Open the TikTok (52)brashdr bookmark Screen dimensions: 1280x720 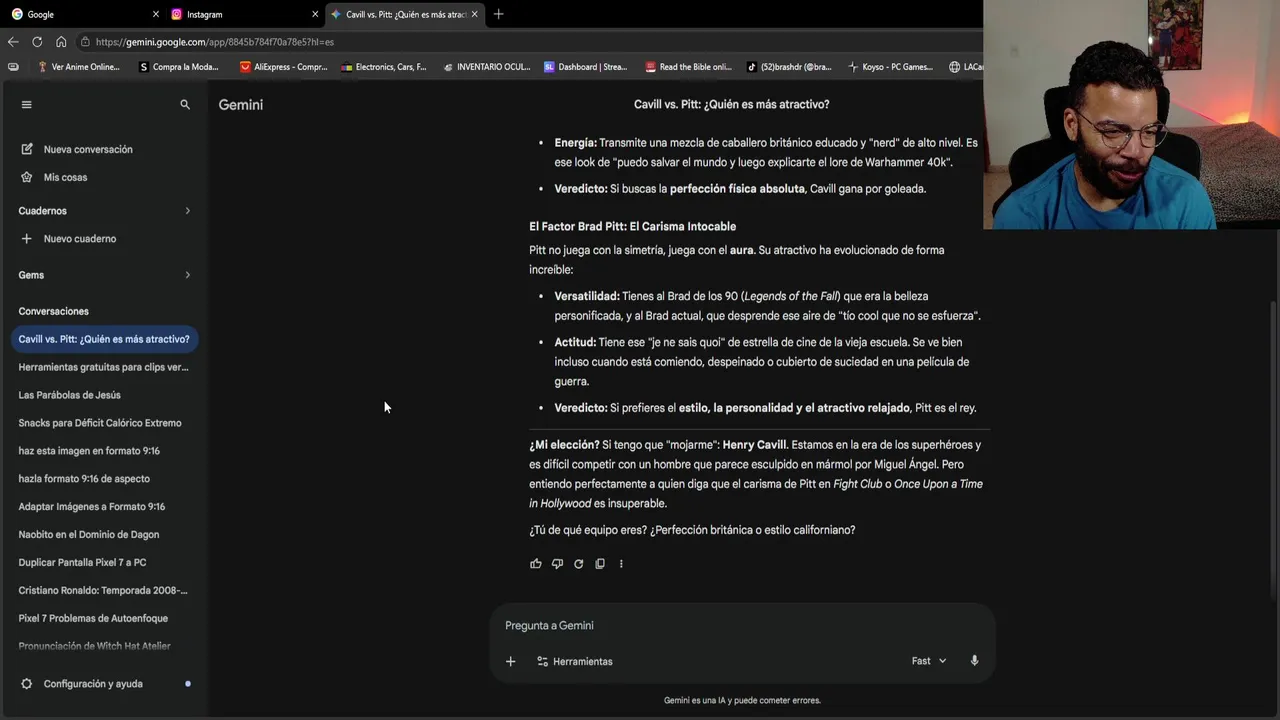[x=790, y=67]
